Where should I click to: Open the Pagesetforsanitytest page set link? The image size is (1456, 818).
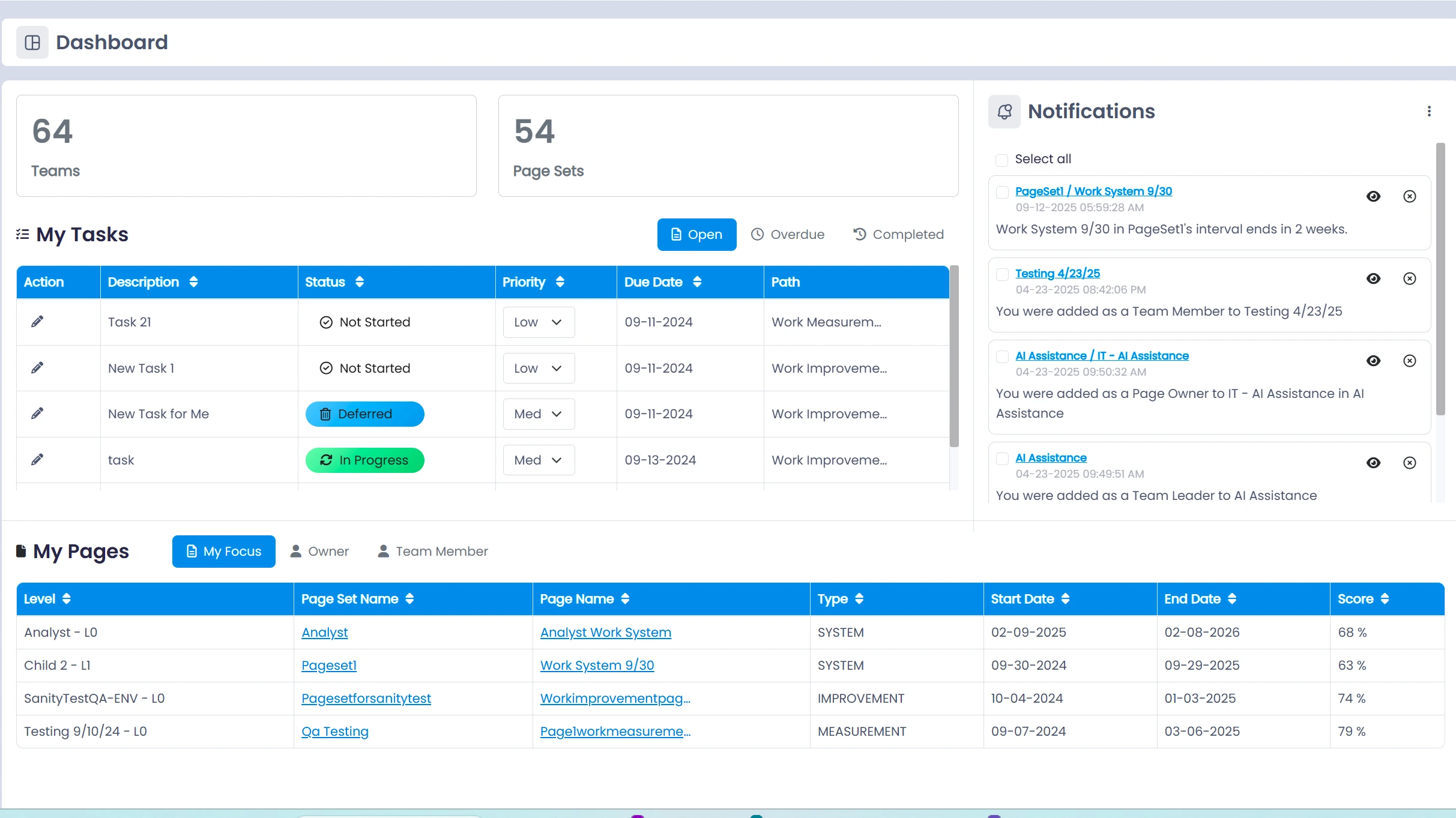point(366,699)
